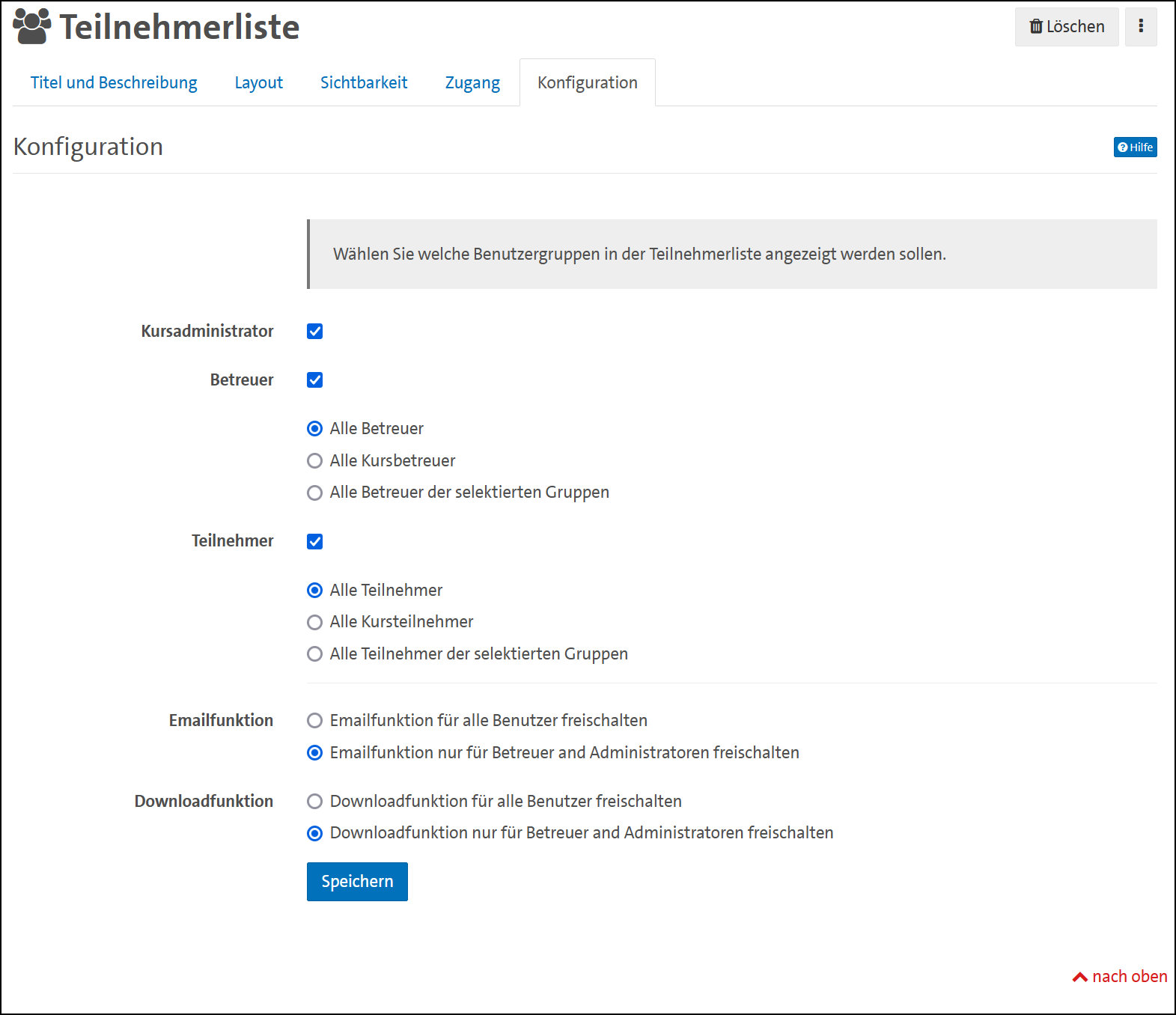The height and width of the screenshot is (1015, 1176).
Task: Toggle the Betreuer checkbox
Action: click(315, 380)
